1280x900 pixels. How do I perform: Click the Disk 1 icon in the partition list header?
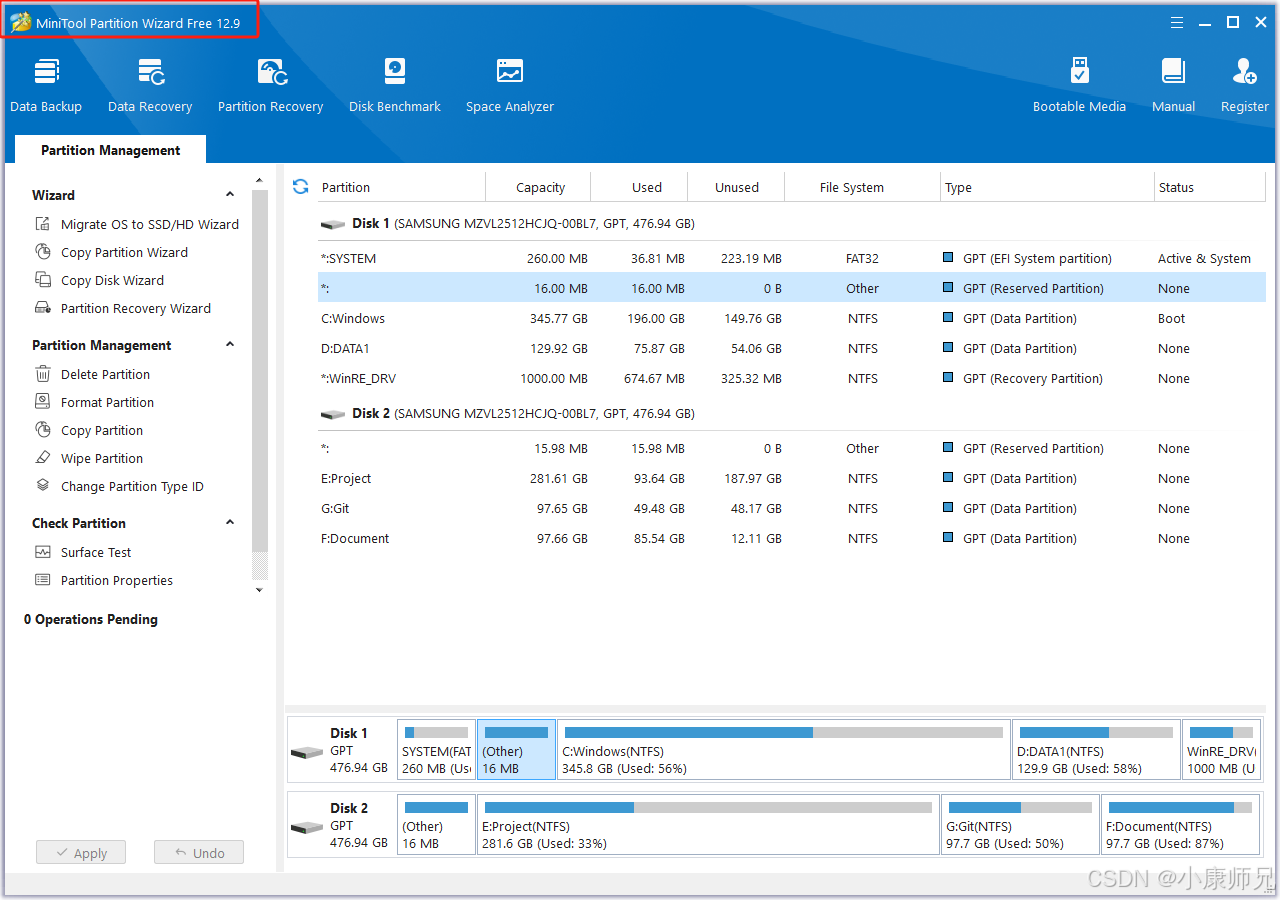[332, 224]
